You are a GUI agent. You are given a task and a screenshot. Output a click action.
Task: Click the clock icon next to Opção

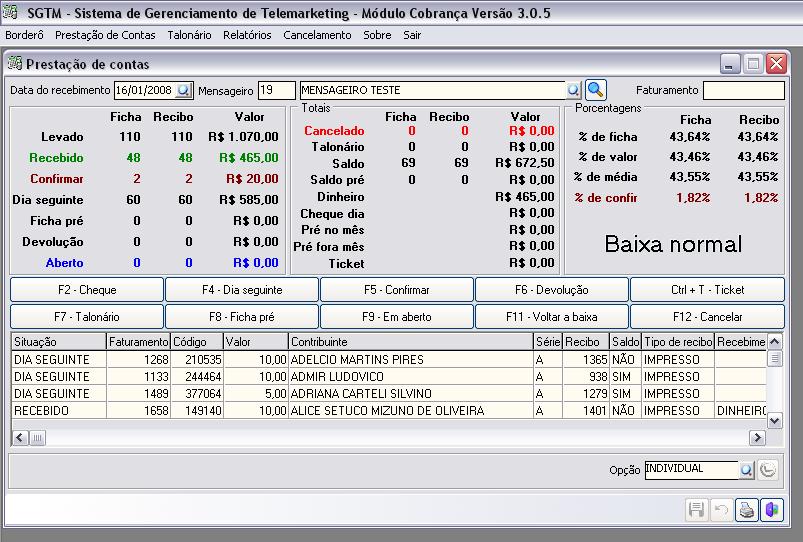tap(768, 469)
